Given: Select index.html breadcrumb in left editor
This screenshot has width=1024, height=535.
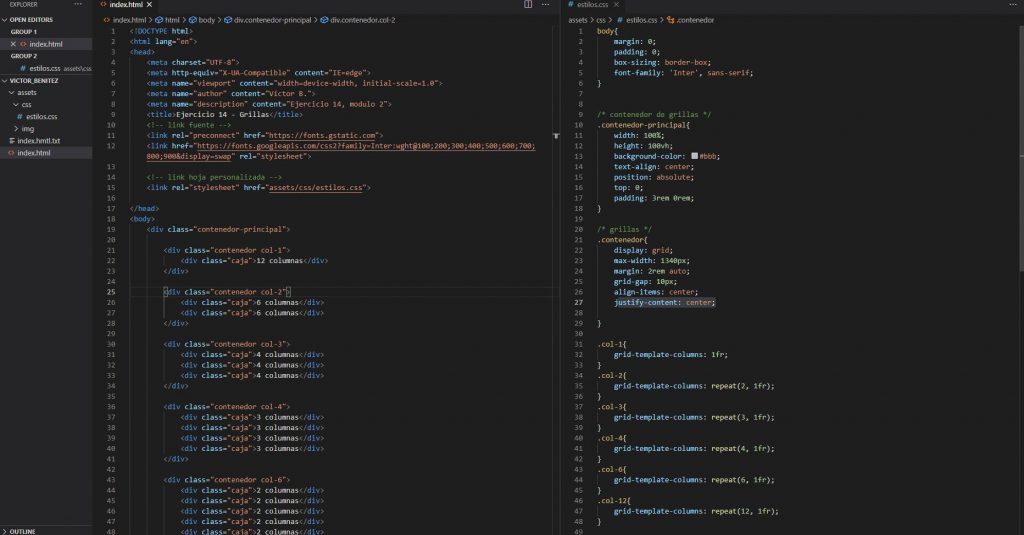Looking at the screenshot, I should [x=129, y=20].
